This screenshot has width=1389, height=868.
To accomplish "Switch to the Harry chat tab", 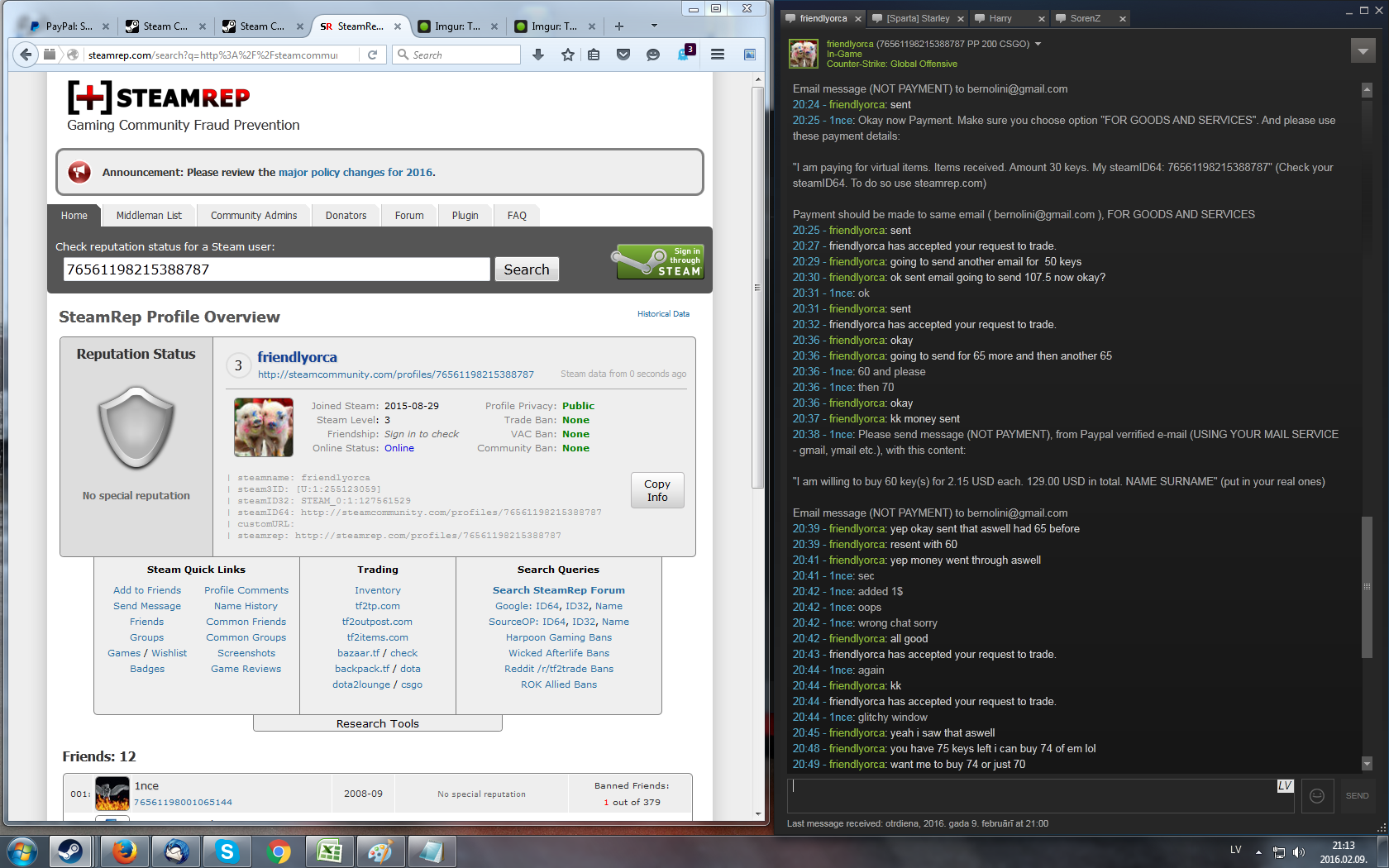I will pos(1000,18).
